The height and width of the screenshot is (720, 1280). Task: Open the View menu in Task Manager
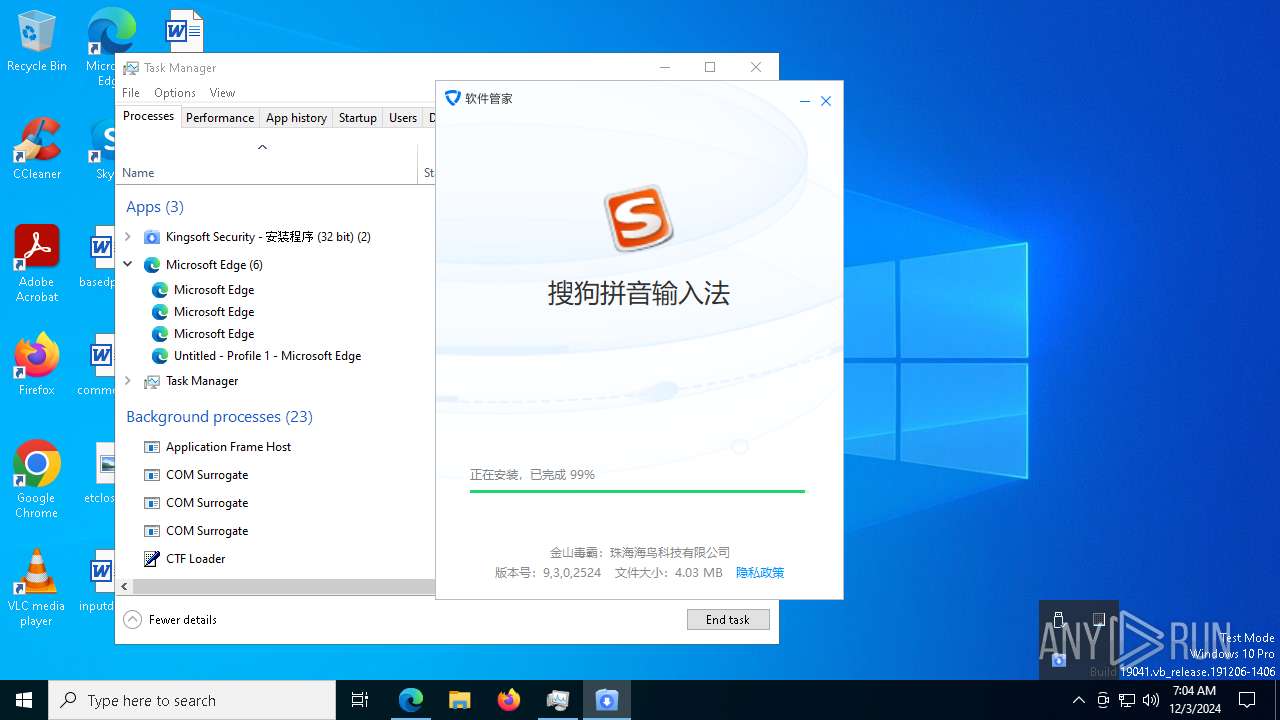[x=222, y=93]
